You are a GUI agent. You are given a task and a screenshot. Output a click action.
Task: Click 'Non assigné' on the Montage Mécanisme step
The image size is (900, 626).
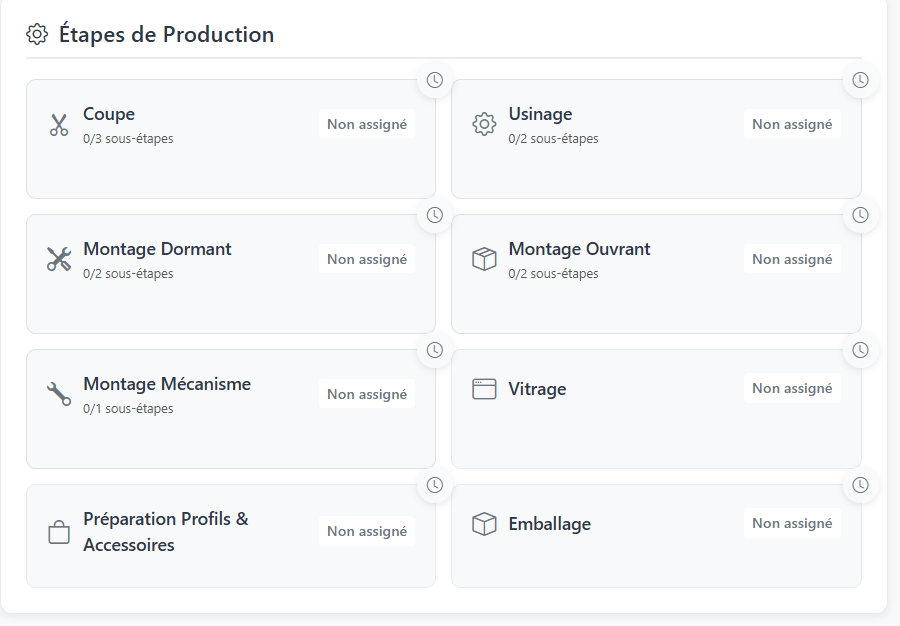coord(367,394)
